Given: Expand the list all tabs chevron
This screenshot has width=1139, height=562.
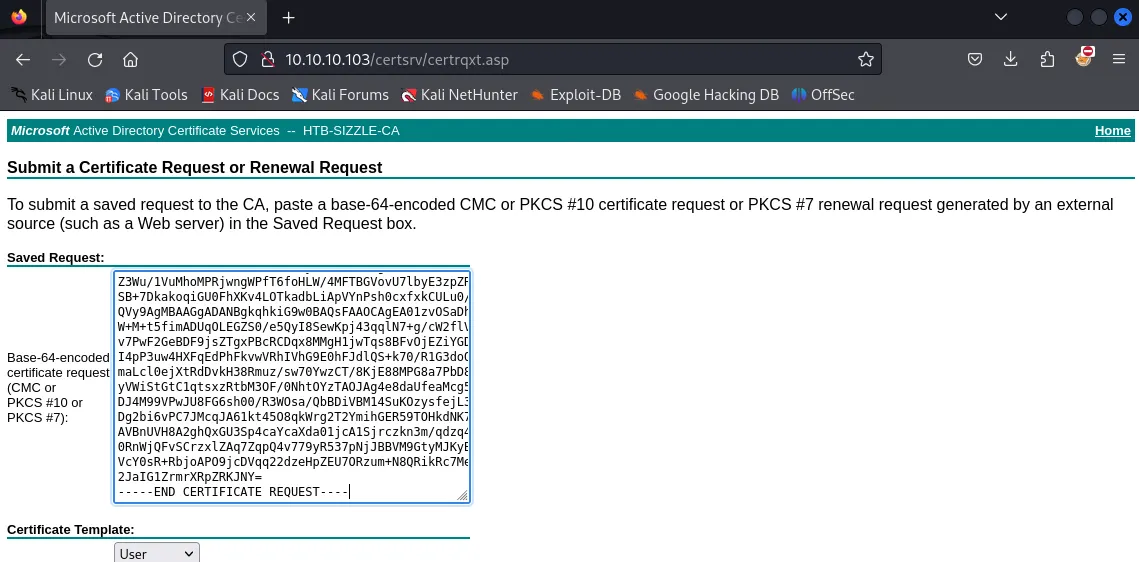Looking at the screenshot, I should tap(1002, 18).
